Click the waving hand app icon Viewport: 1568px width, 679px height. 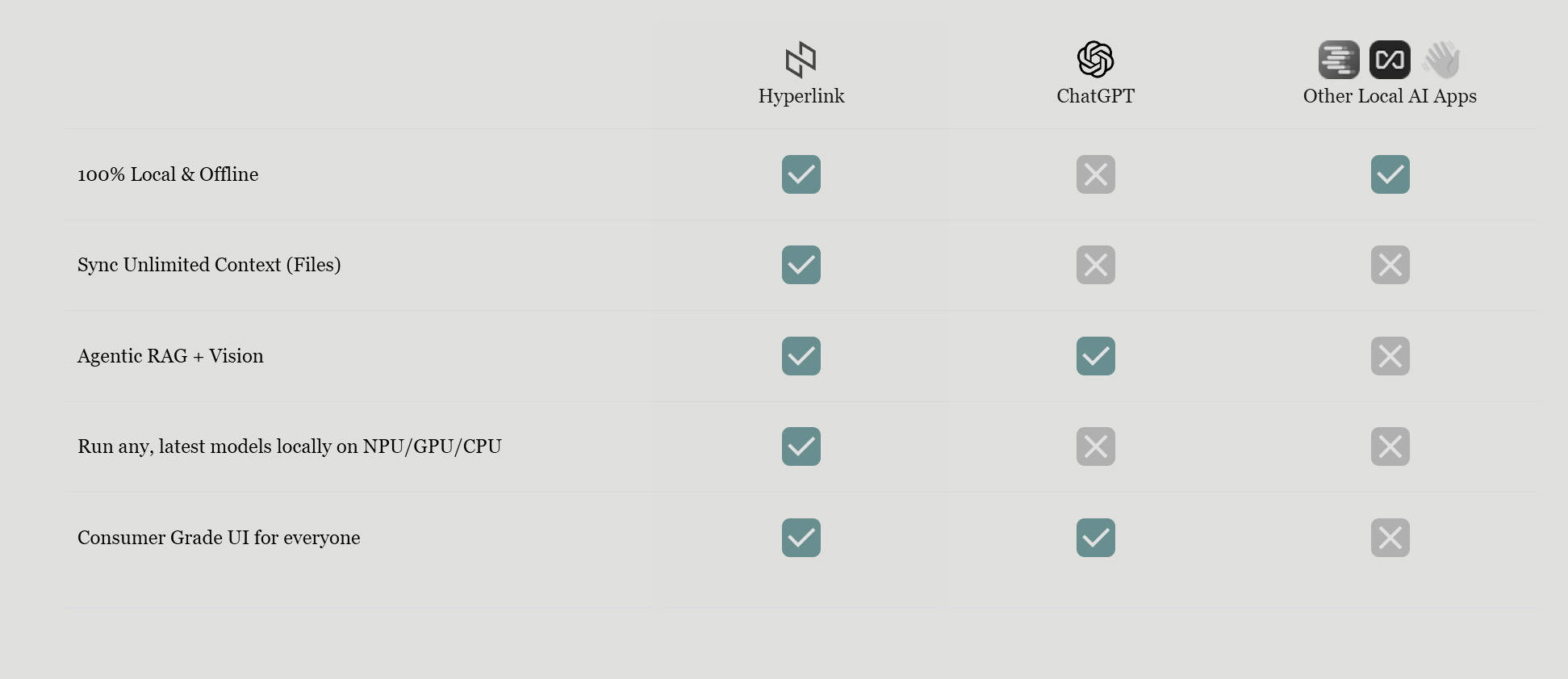pos(1441,60)
